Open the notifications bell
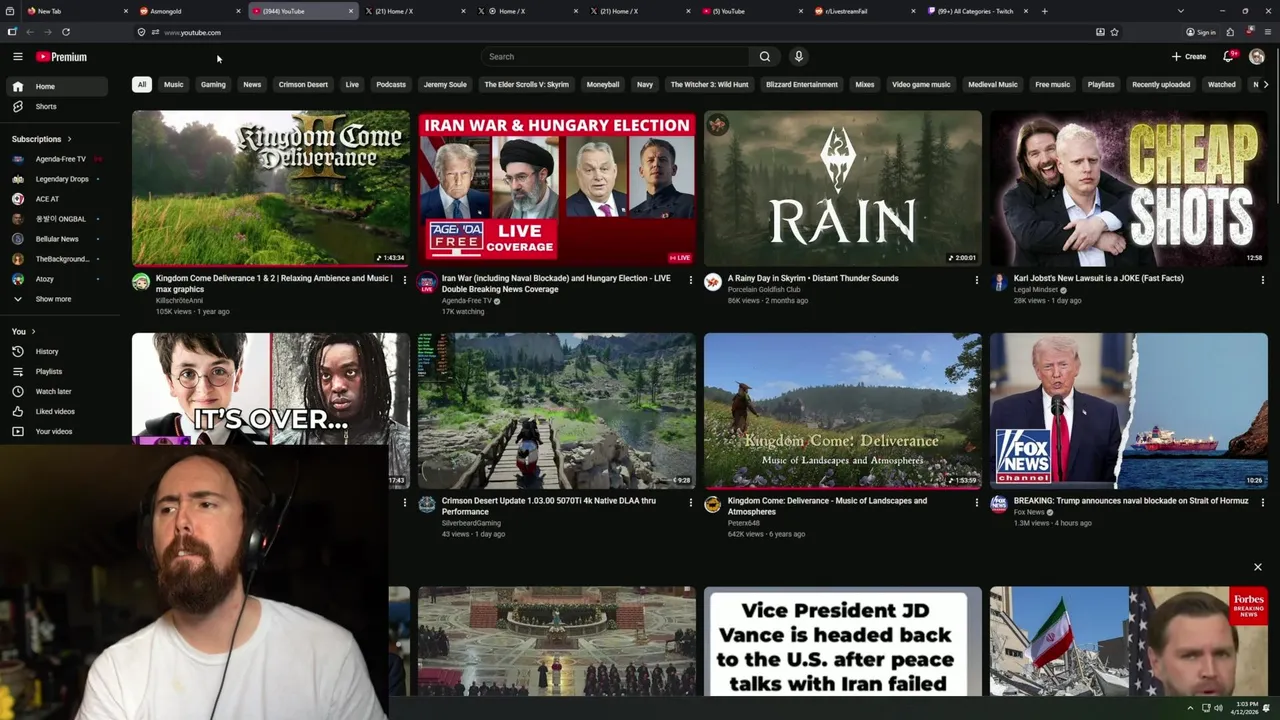The height and width of the screenshot is (720, 1280). point(1228,57)
